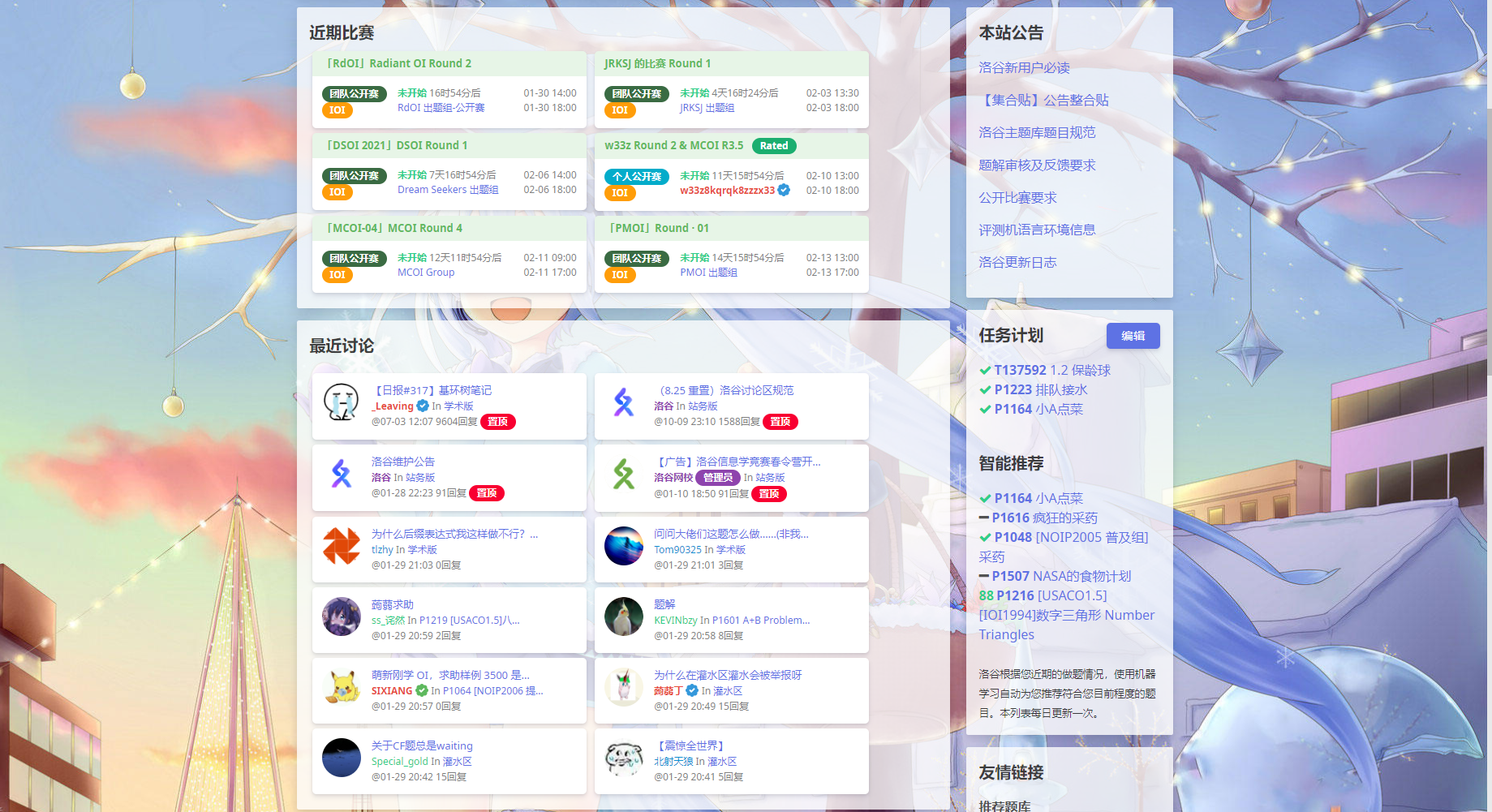The width and height of the screenshot is (1492, 812).
Task: Click the IOI tag under RdOI contest
Action: pyautogui.click(x=338, y=110)
